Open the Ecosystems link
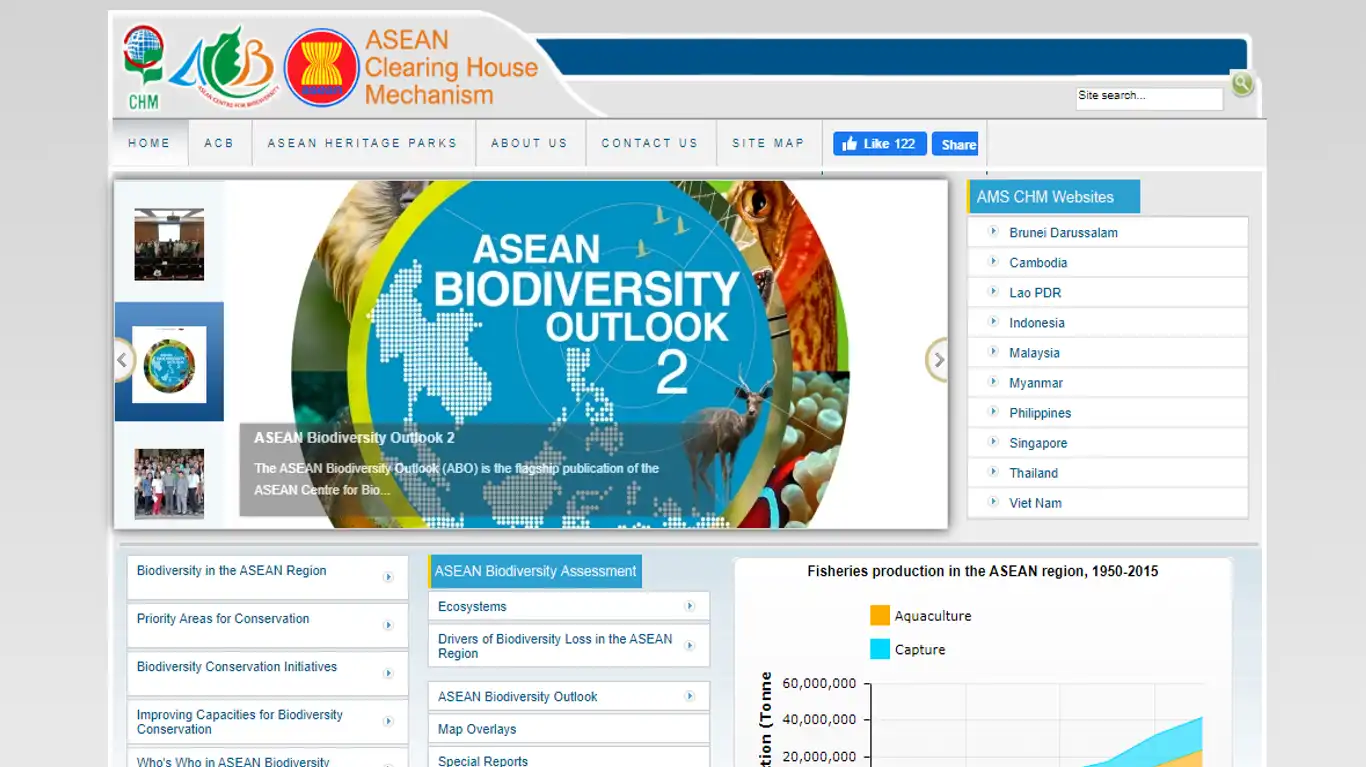The width and height of the screenshot is (1366, 767). click(x=472, y=607)
